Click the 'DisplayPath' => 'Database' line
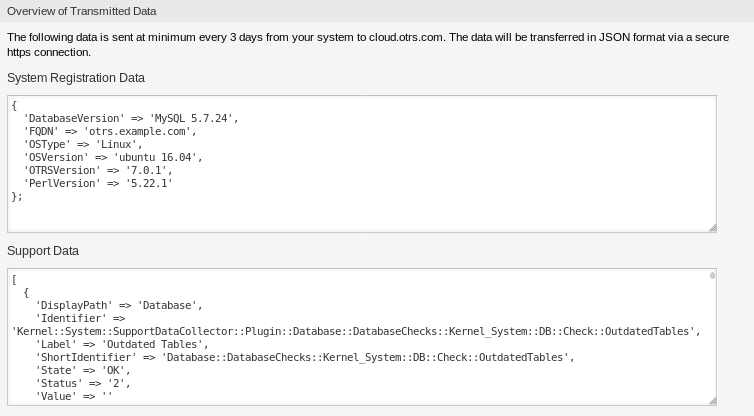754x416 pixels. click(x=119, y=305)
